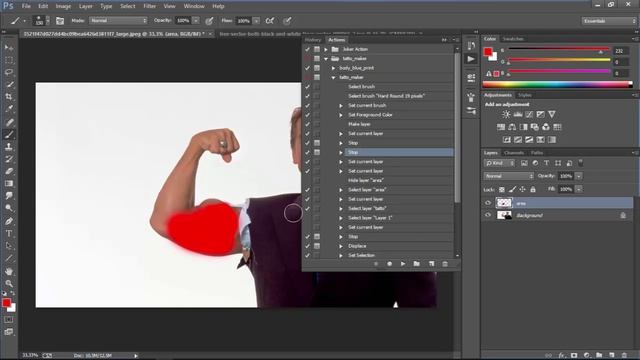
Task: Click the R value field showing 232
Action: click(x=620, y=51)
